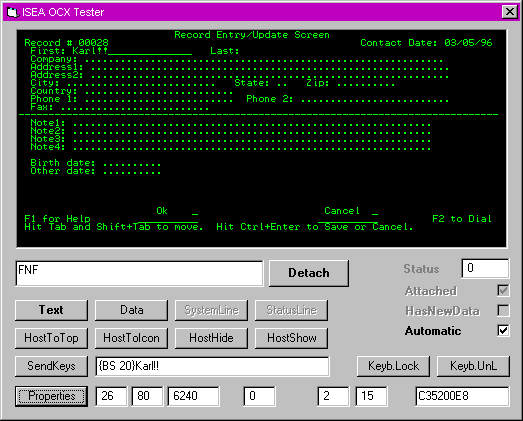
Task: Click the HostShow button
Action: pos(292,338)
